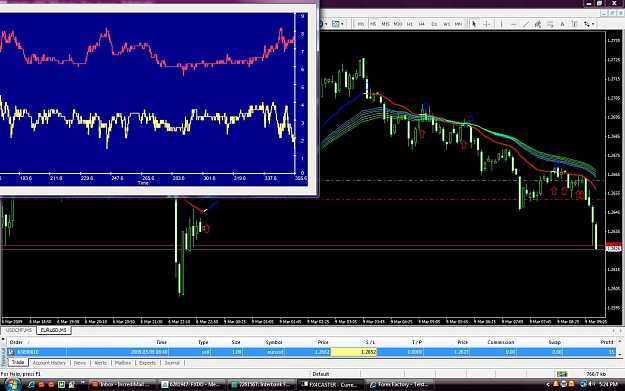Select the trendline drawing tool
The width and height of the screenshot is (625, 391).
pos(526,24)
